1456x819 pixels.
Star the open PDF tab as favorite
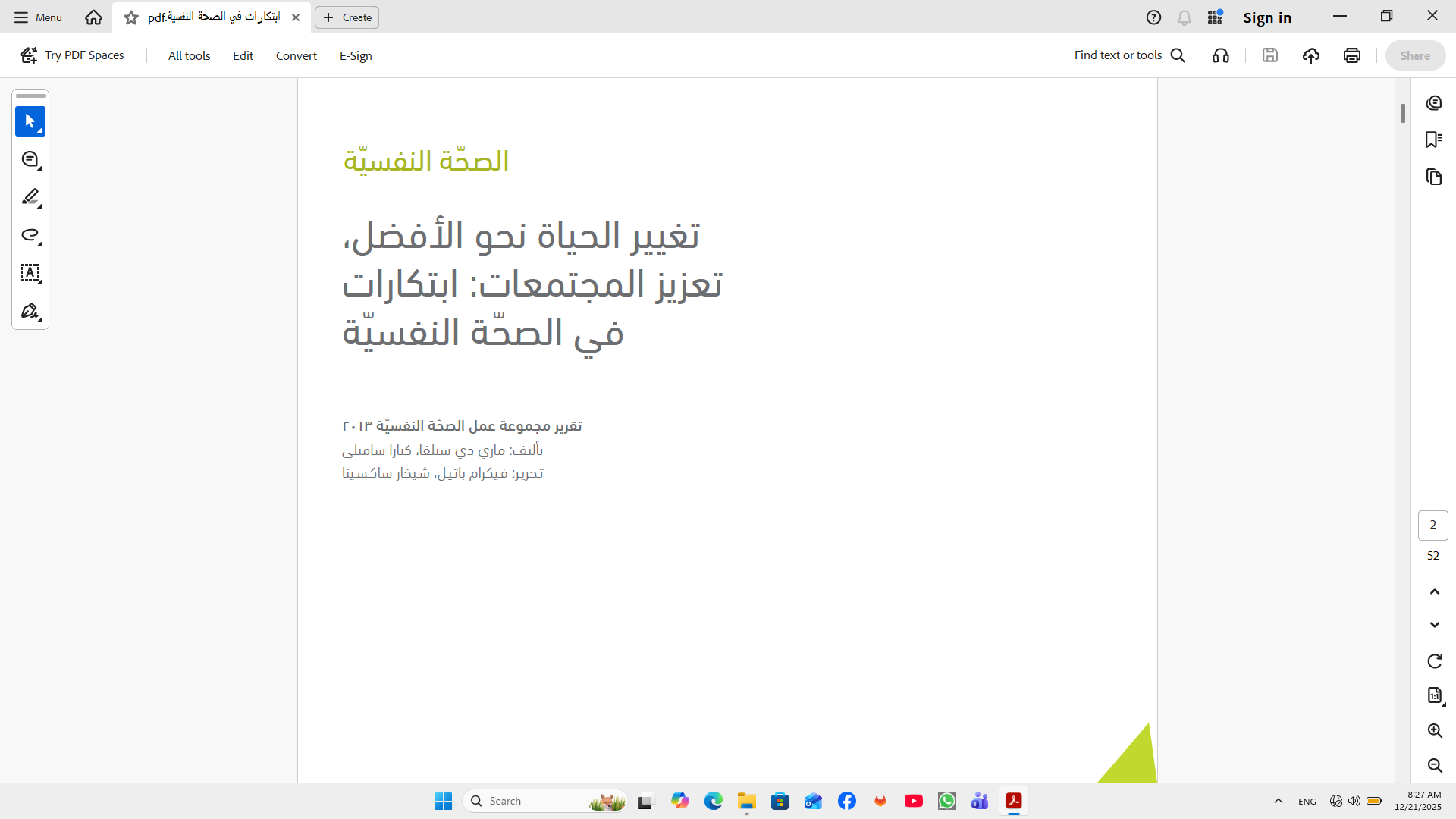pos(131,17)
